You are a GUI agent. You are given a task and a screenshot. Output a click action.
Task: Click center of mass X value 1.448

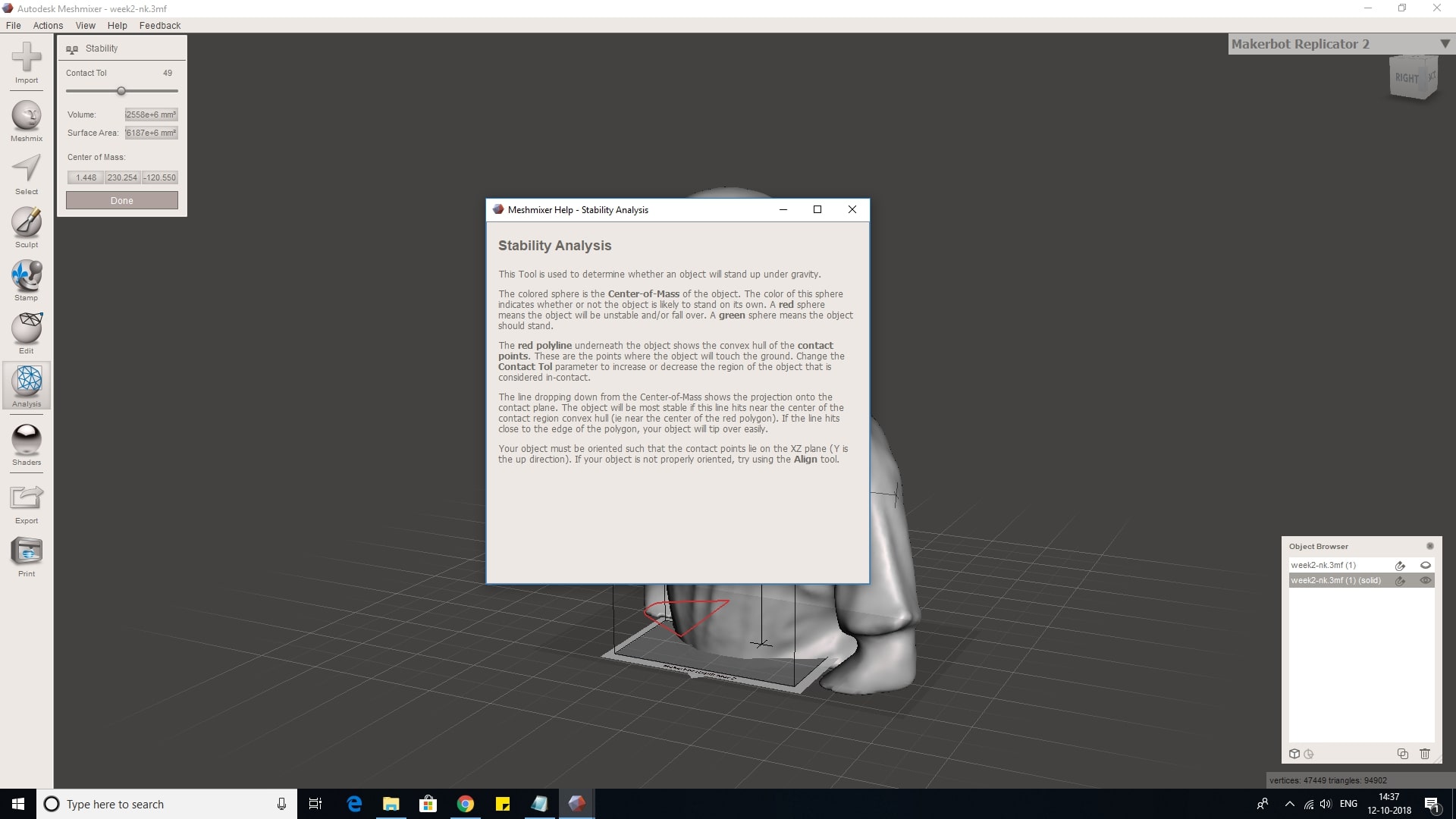pos(86,177)
